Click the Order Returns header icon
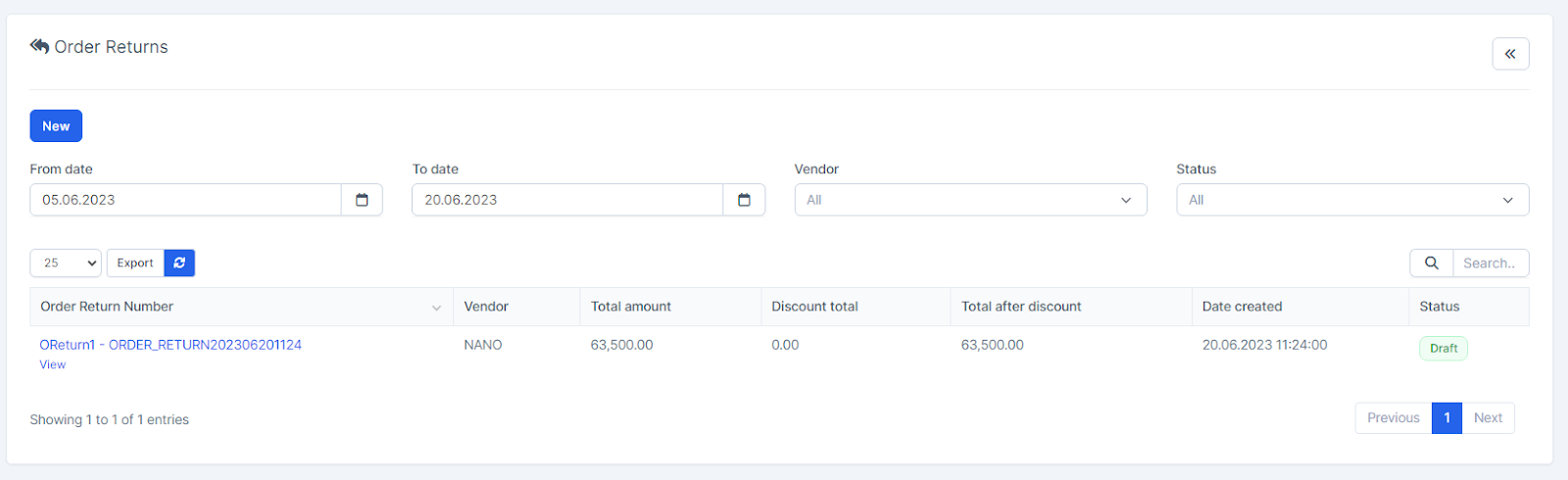This screenshot has height=480, width=1568. 39,46
